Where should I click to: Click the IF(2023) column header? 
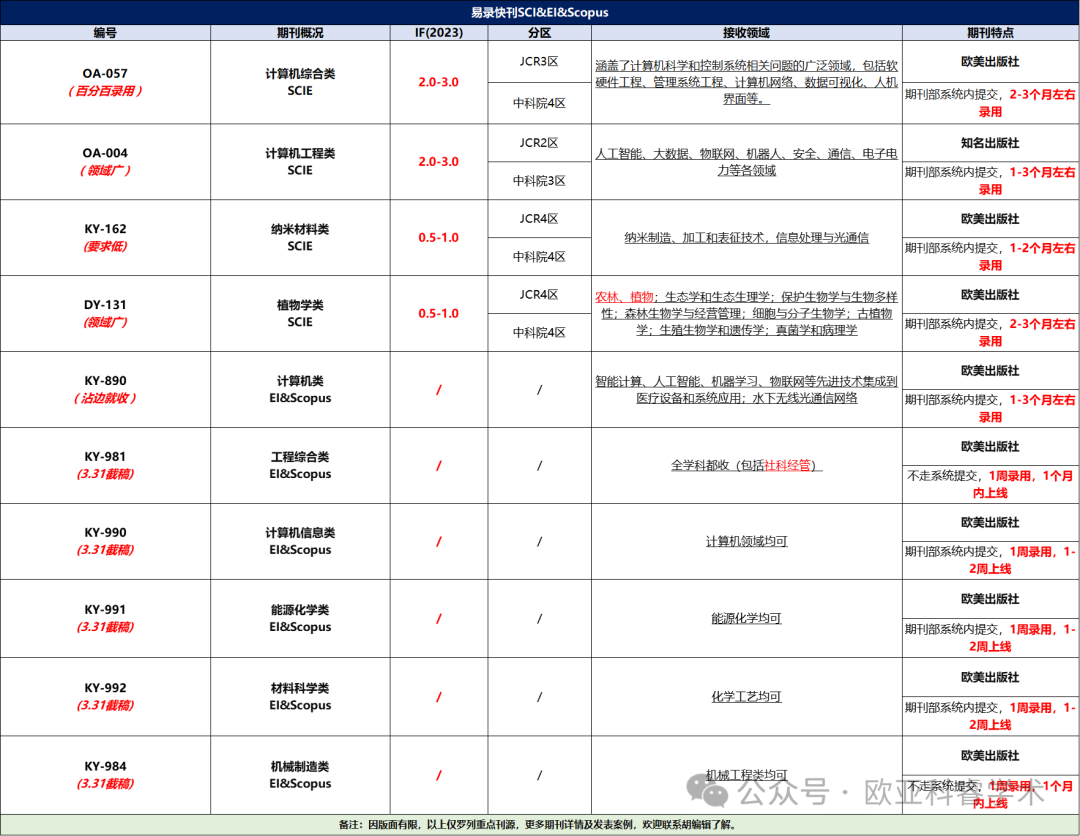439,33
